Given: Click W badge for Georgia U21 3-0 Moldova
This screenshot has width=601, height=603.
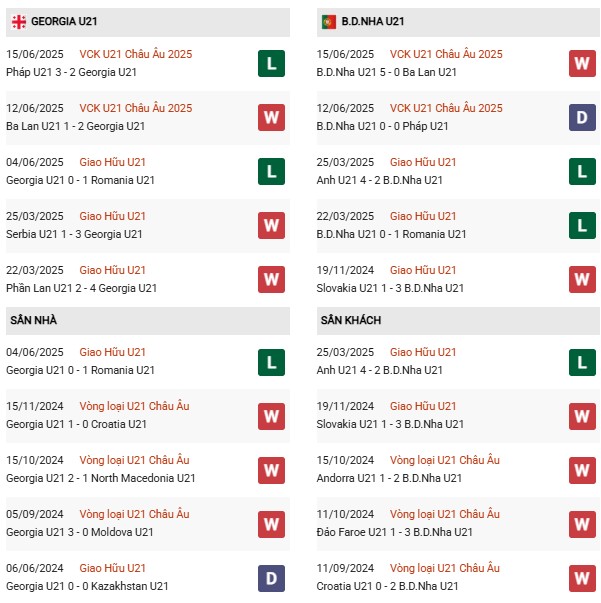Looking at the screenshot, I should point(271,523).
